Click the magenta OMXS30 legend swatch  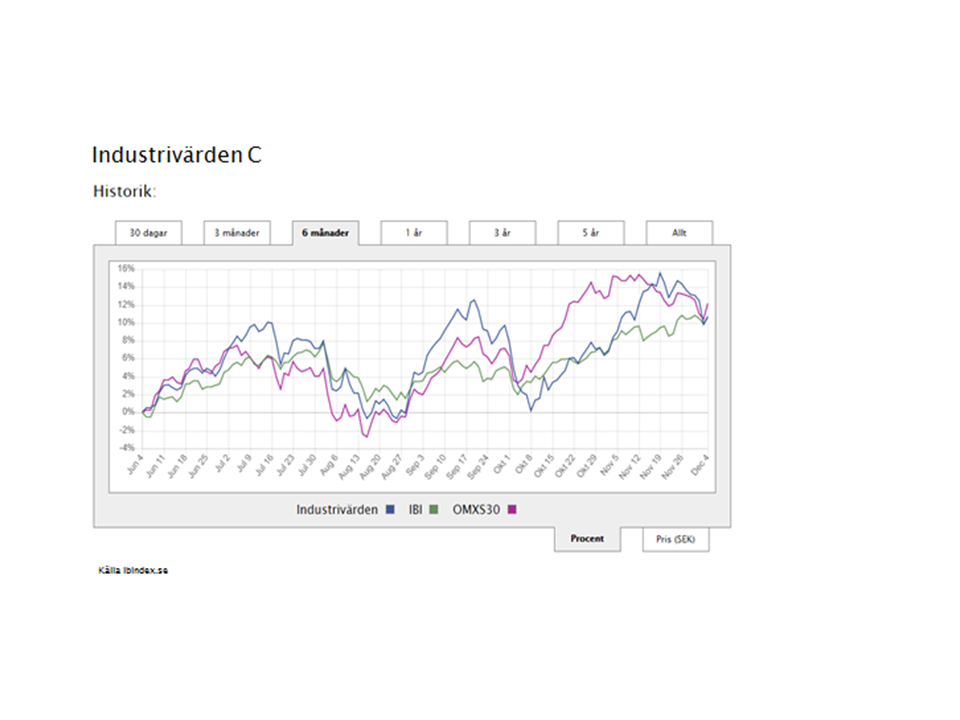(x=512, y=509)
